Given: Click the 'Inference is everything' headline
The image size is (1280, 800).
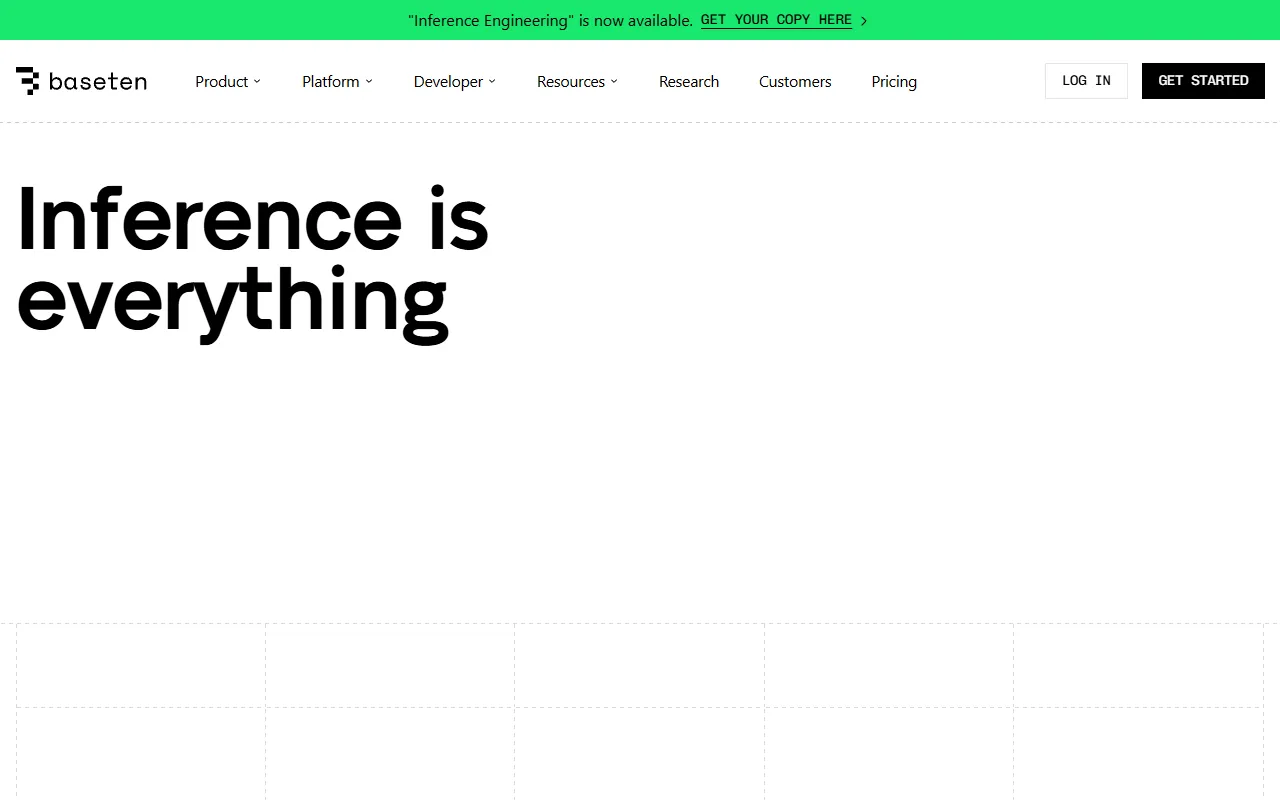Looking at the screenshot, I should click(x=252, y=260).
